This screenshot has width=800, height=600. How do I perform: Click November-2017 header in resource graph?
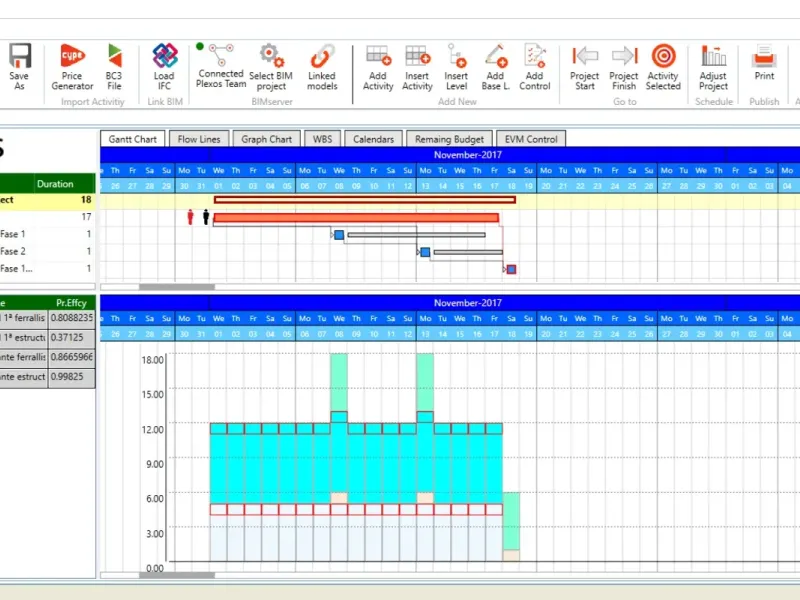pos(468,303)
